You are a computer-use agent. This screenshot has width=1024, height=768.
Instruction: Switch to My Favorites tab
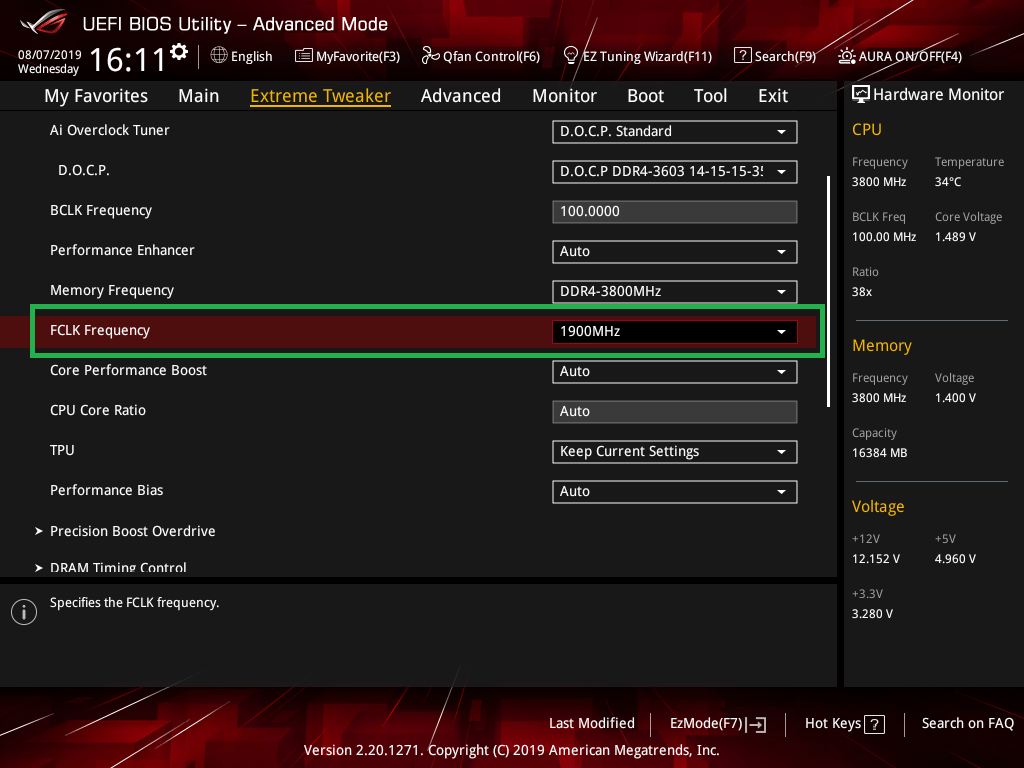click(96, 96)
